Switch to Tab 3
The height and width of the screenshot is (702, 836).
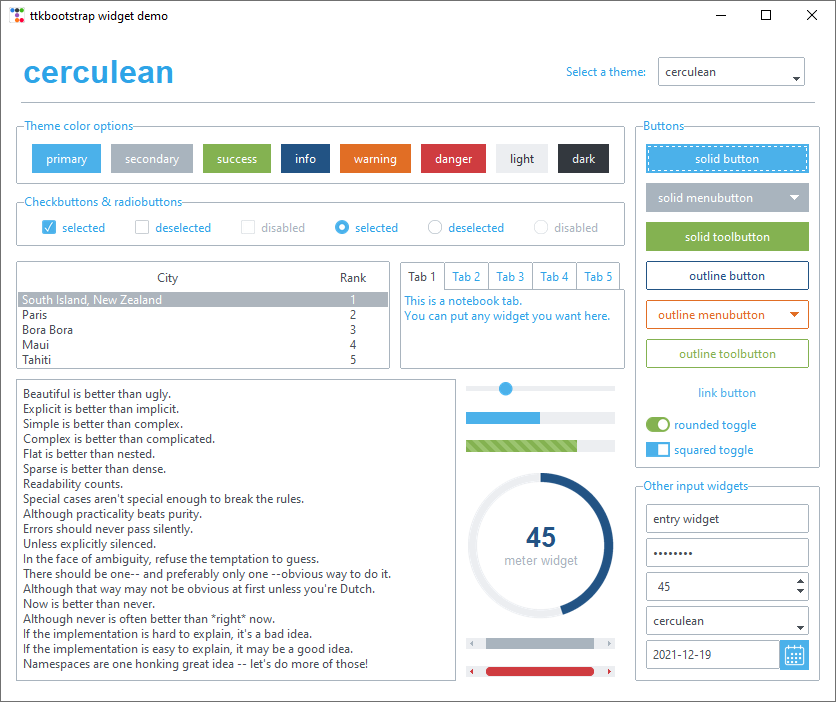[x=510, y=276]
